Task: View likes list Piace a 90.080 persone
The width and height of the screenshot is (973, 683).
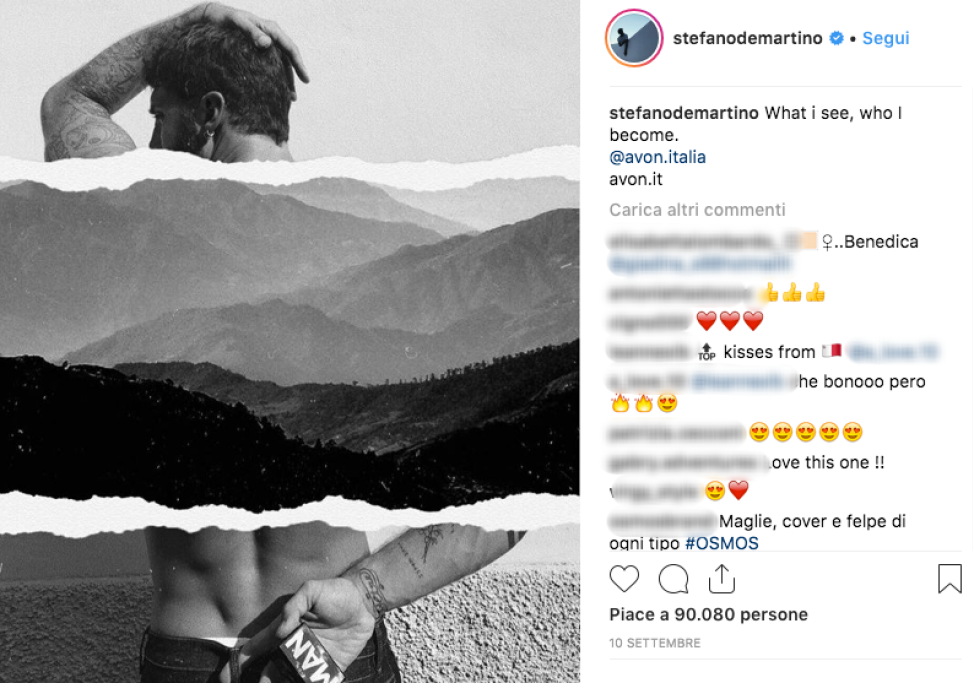Action: [708, 614]
